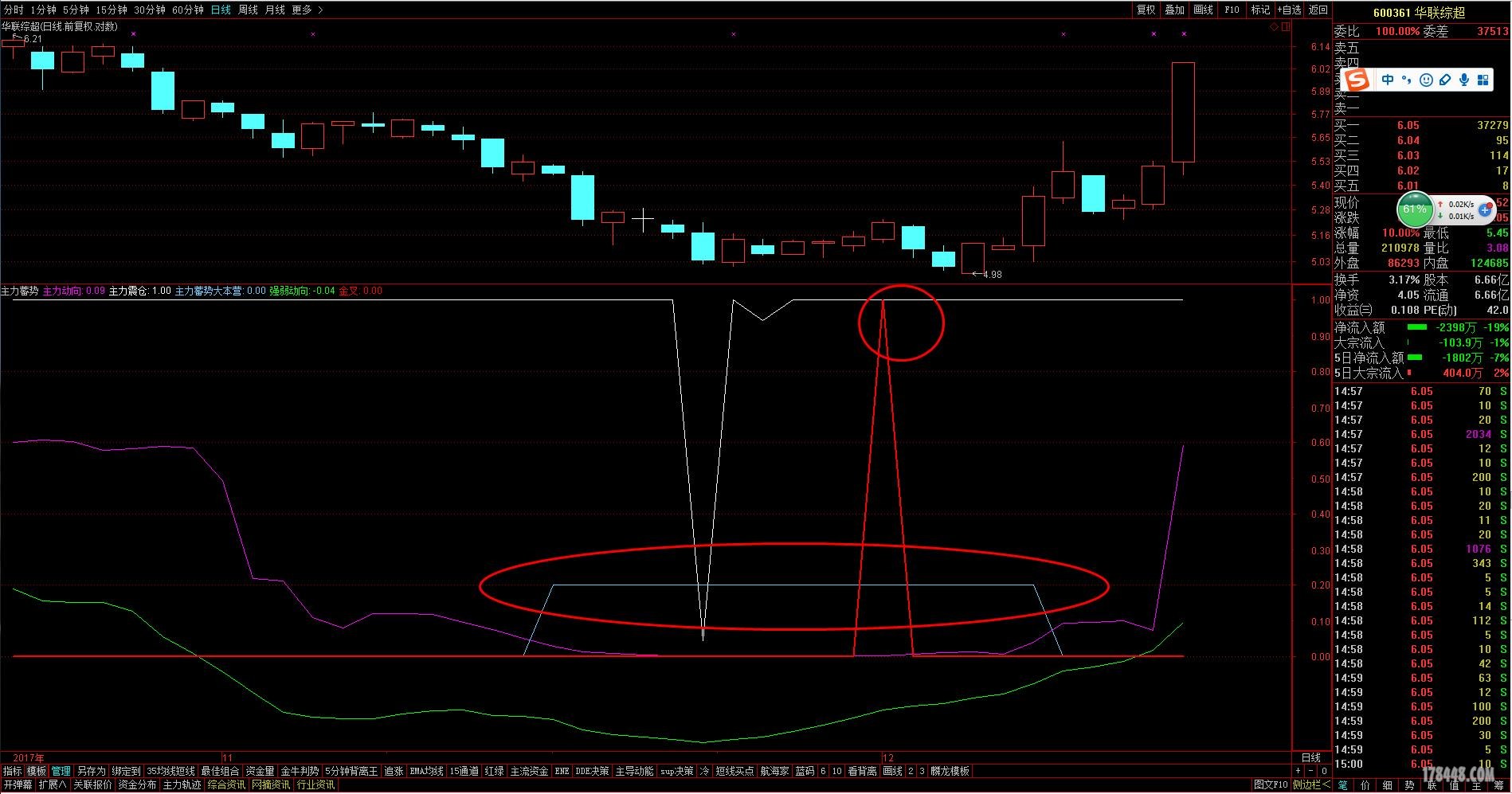Image resolution: width=1512 pixels, height=794 pixels.
Task: Apply the EMA均线 template
Action: (426, 771)
